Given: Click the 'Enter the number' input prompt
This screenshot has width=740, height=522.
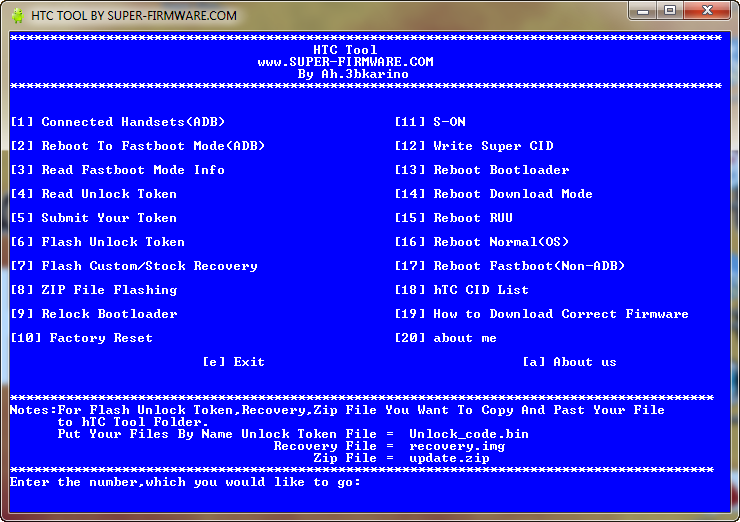Looking at the screenshot, I should (185, 482).
